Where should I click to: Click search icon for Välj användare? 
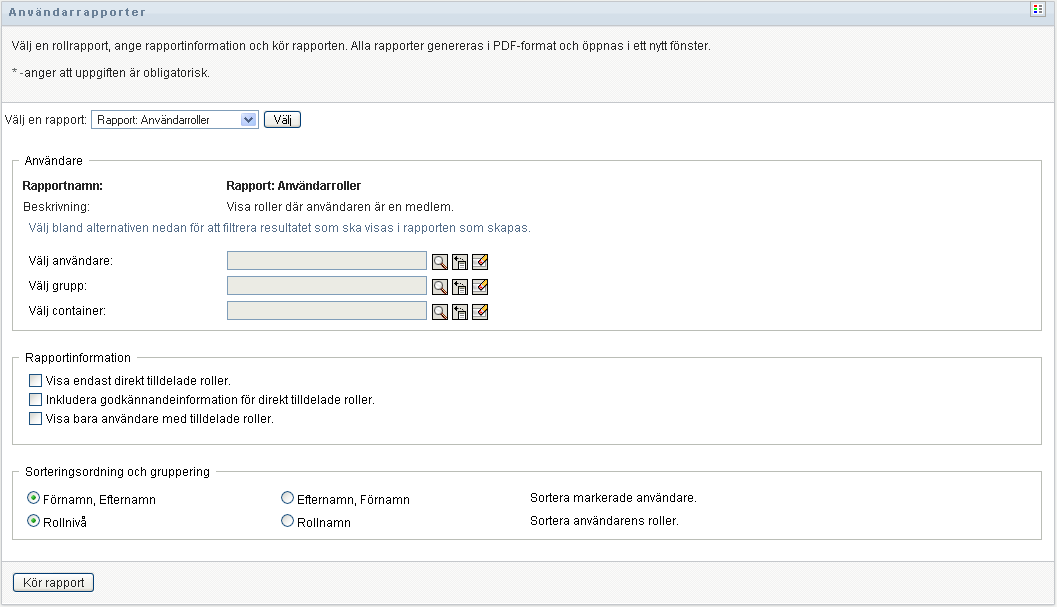(x=439, y=262)
